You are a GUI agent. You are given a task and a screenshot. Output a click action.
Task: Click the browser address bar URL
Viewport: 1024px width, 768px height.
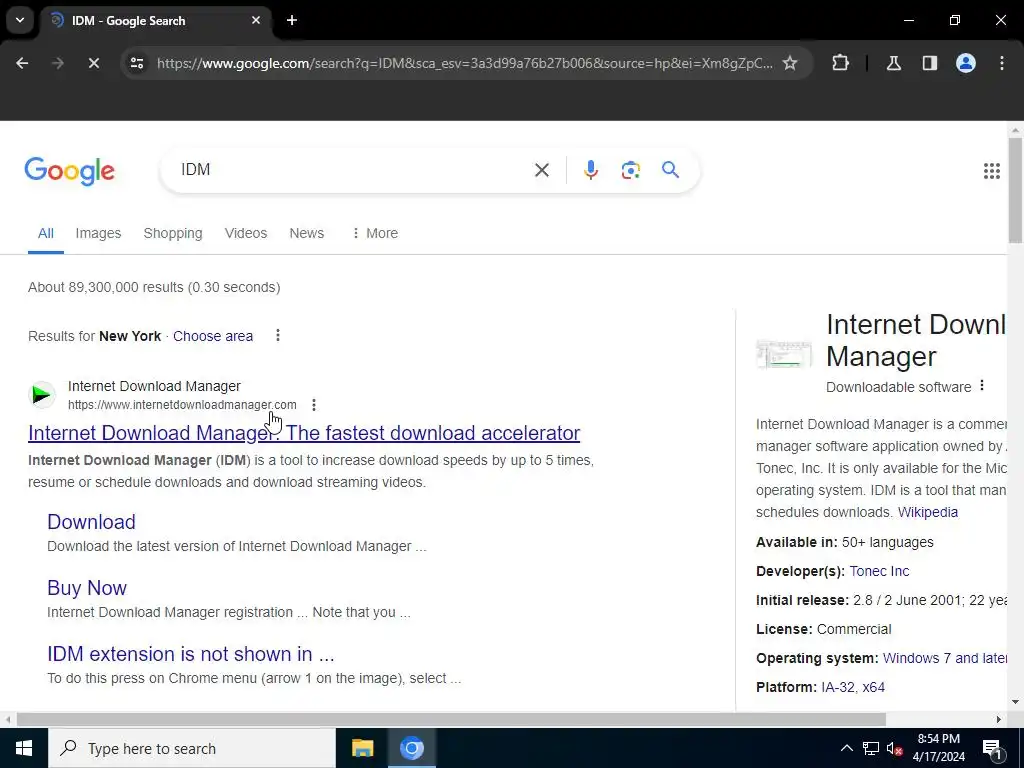pyautogui.click(x=465, y=63)
